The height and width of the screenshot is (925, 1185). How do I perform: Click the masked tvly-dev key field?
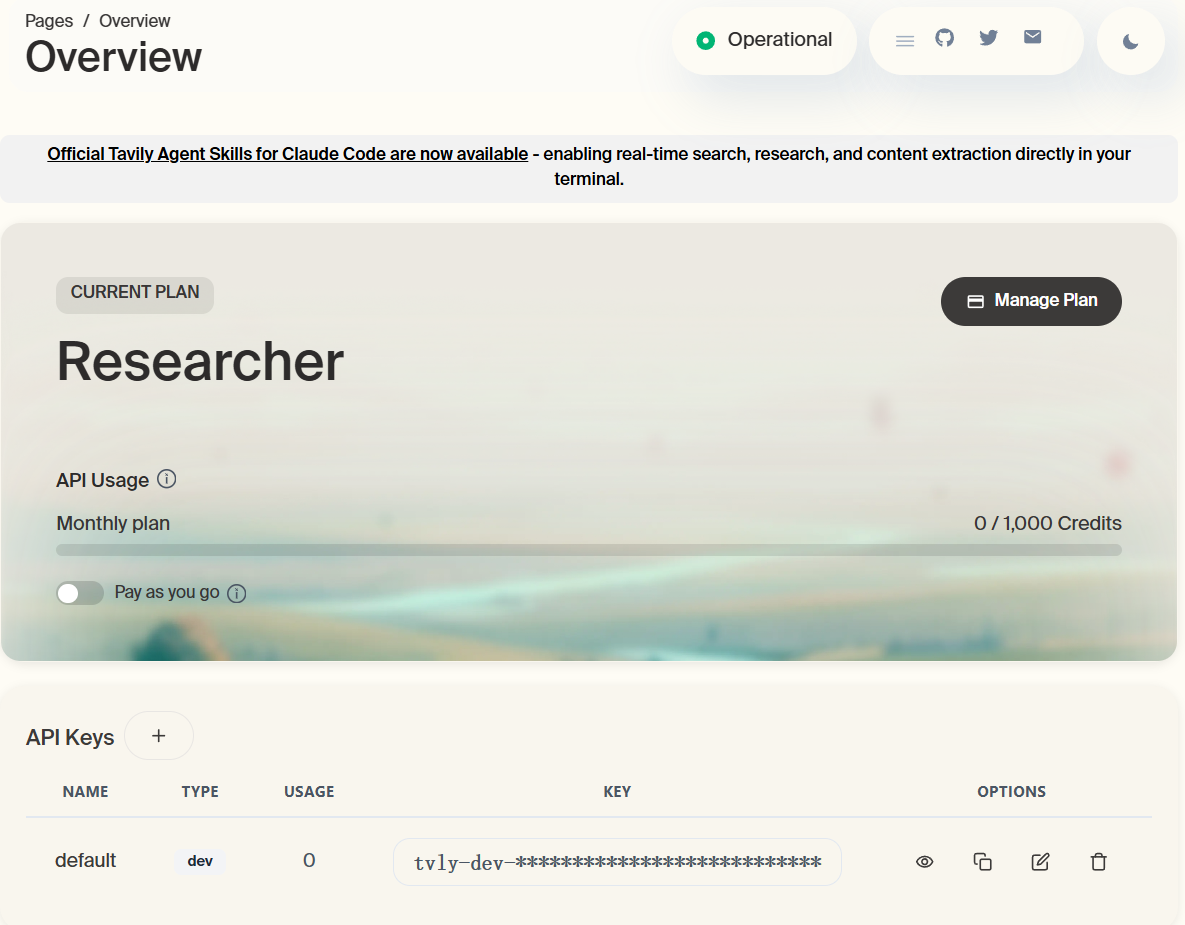(617, 862)
